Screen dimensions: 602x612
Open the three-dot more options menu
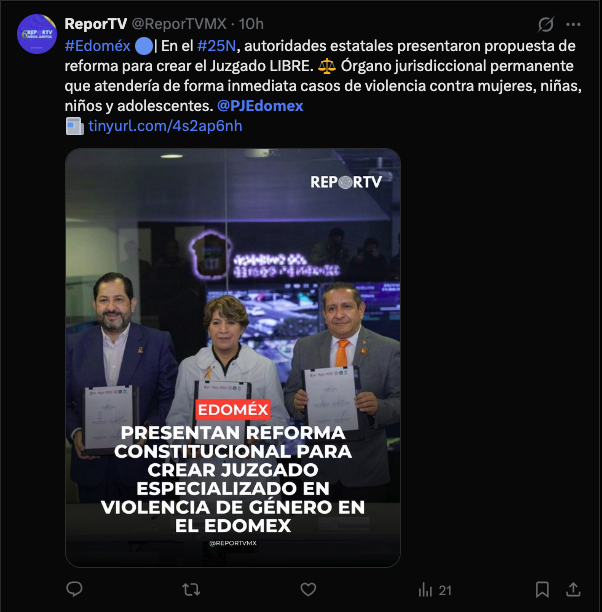tap(573, 24)
